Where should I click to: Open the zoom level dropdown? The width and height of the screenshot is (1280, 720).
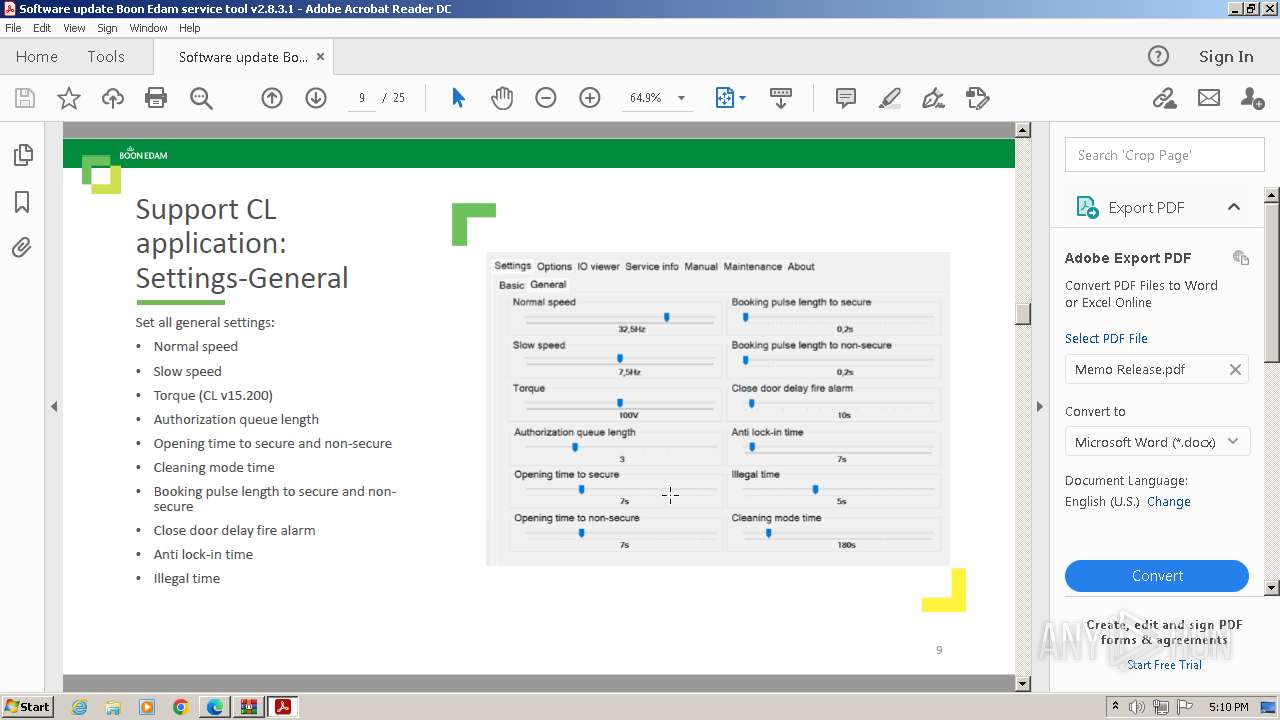682,98
